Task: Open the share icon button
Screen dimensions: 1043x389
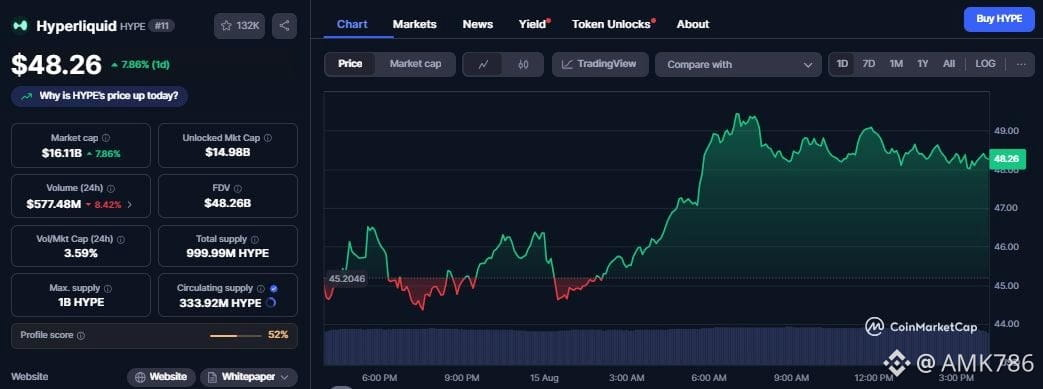Action: click(284, 26)
